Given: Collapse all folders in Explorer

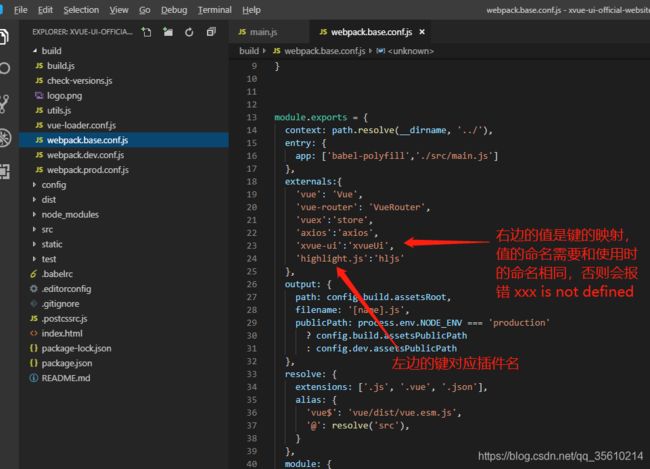Looking at the screenshot, I should (211, 32).
